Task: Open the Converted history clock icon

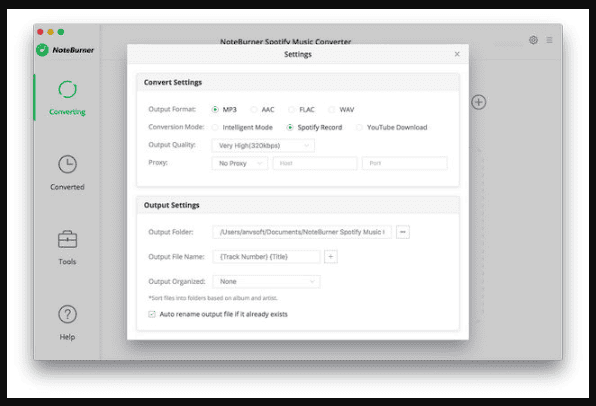Action: [67, 164]
